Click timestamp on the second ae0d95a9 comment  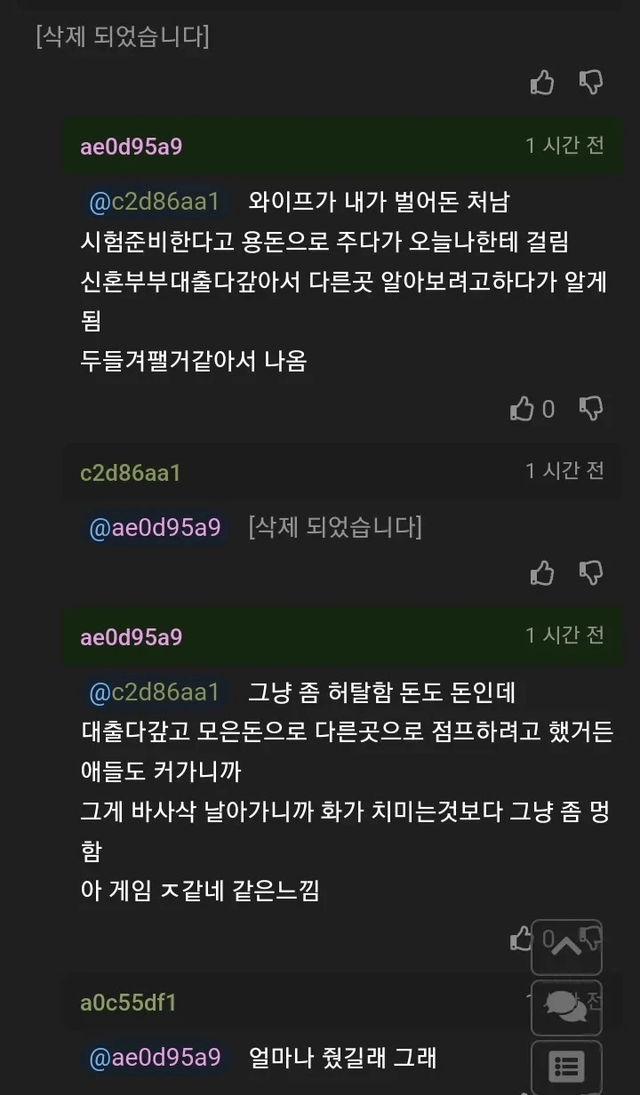point(565,636)
